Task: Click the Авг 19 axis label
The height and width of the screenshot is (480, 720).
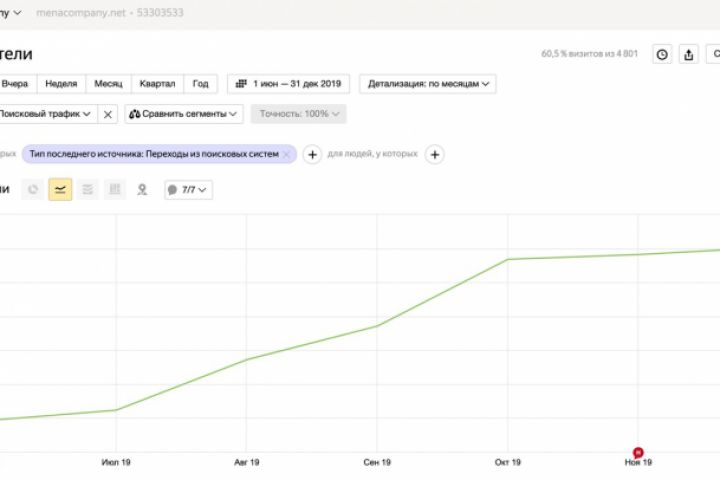Action: (247, 462)
